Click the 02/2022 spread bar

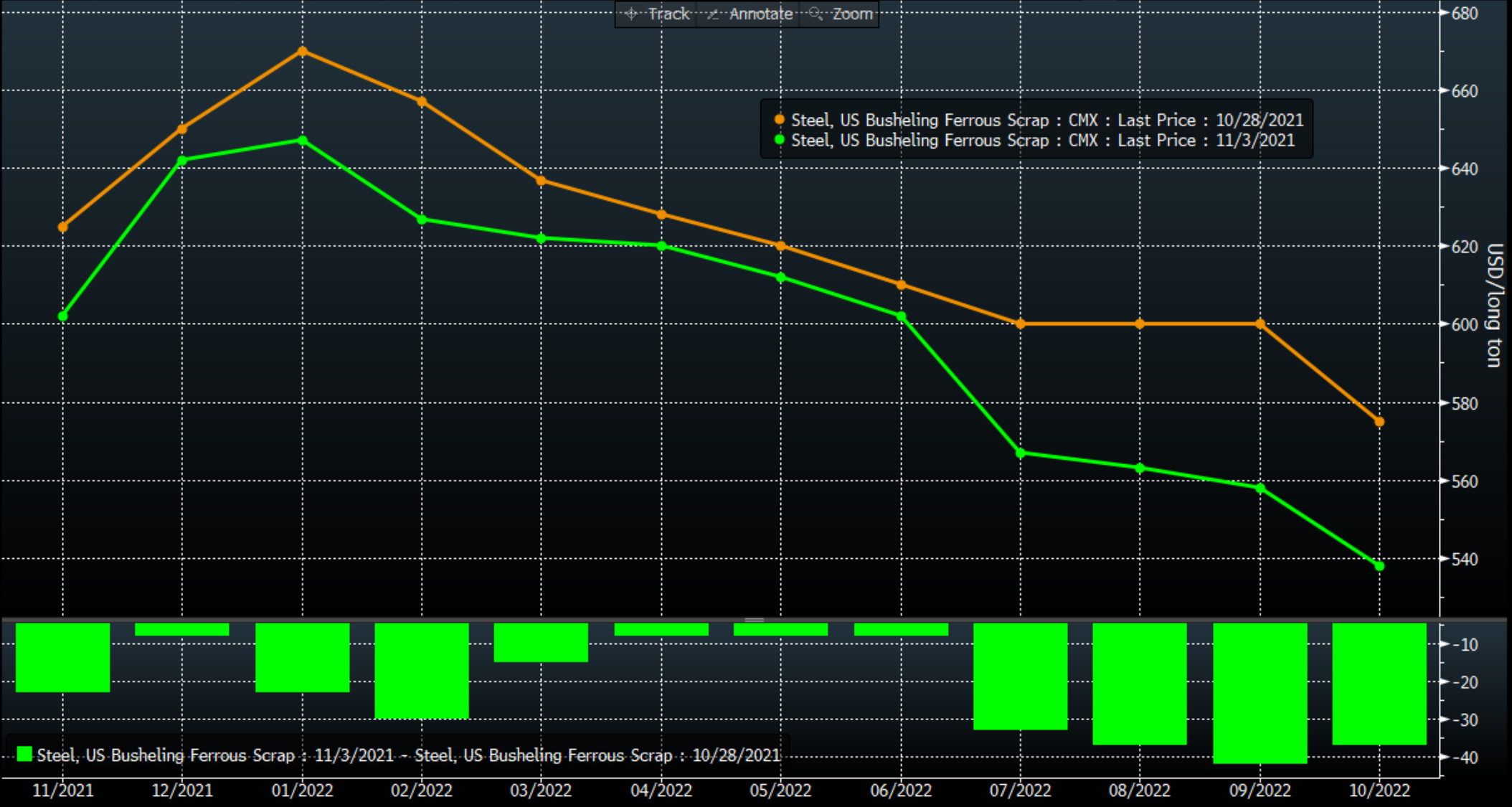[422, 670]
